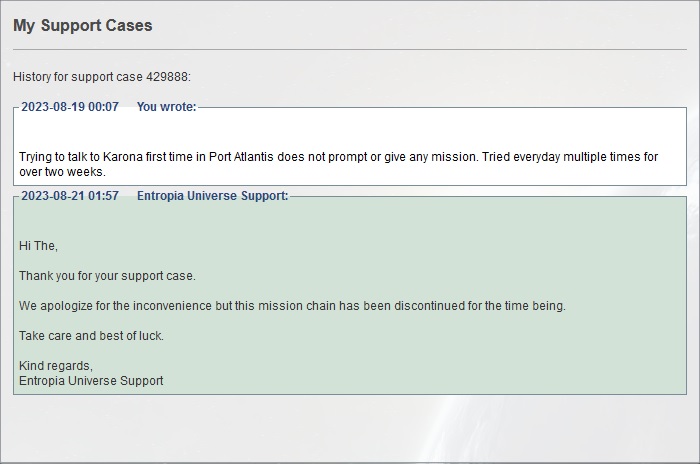Click the 2023-08-19 00:07 timestamp
700x464 pixels.
pyautogui.click(x=70, y=107)
